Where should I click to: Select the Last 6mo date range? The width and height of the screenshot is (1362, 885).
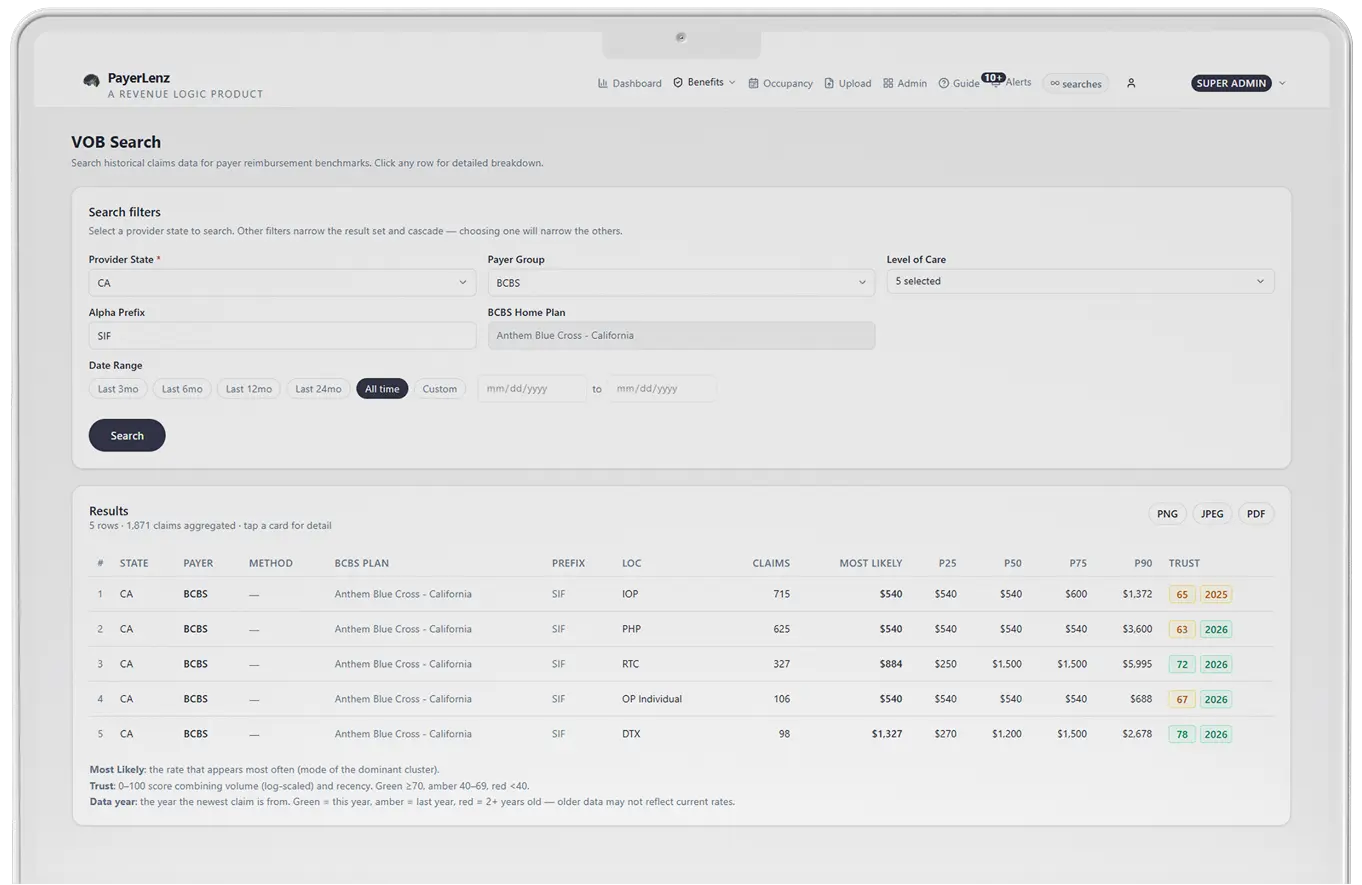[182, 388]
